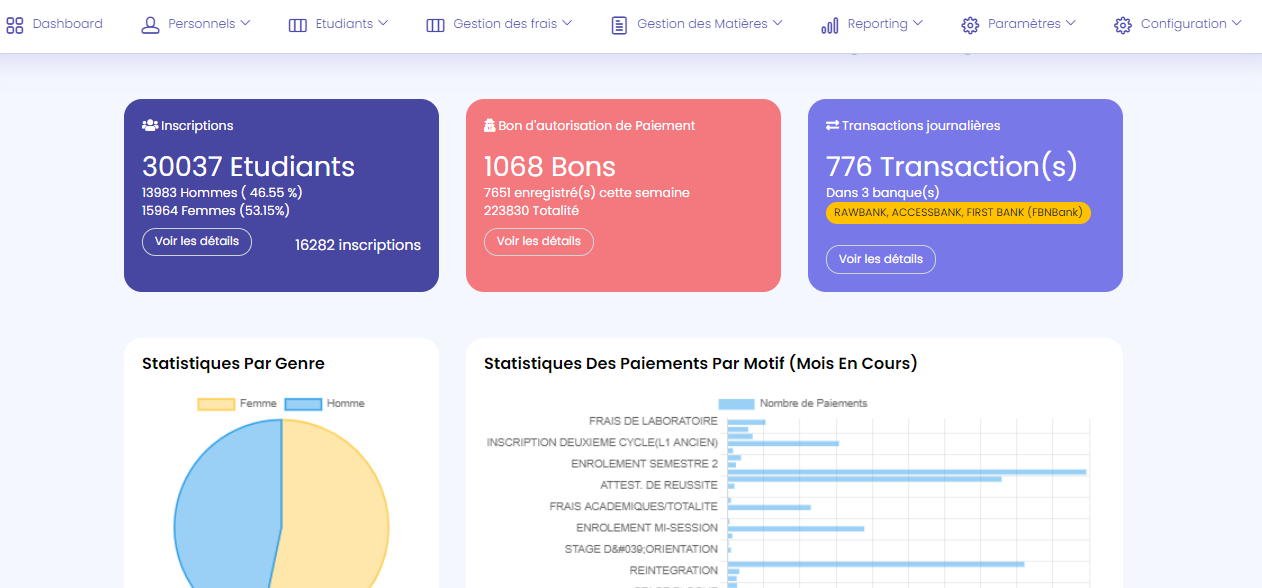1262x588 pixels.
Task: Click the ENROLEMENT MI-SESSION axis label
Action: click(x=647, y=528)
